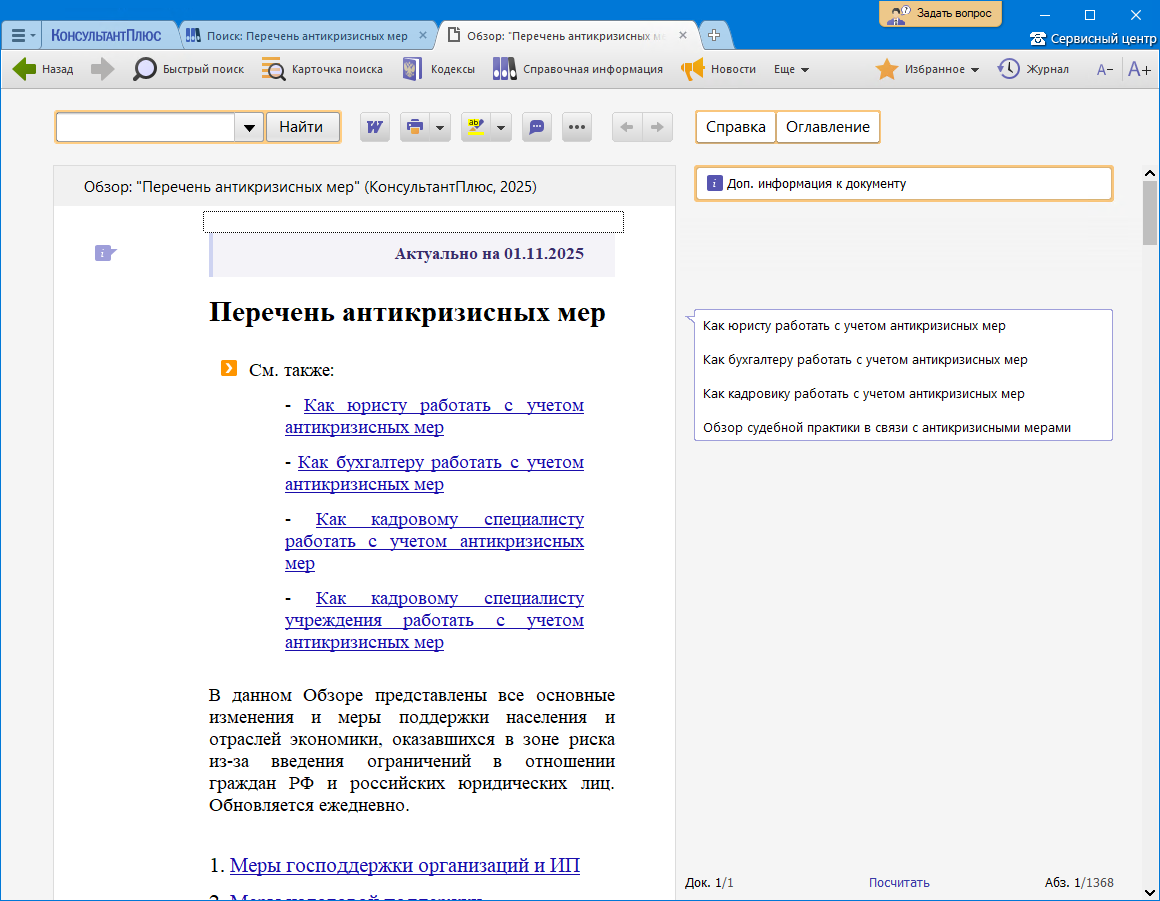Switch to the Поиск: Перечень антикризисных мер tab
This screenshot has width=1160, height=901.
(x=307, y=35)
